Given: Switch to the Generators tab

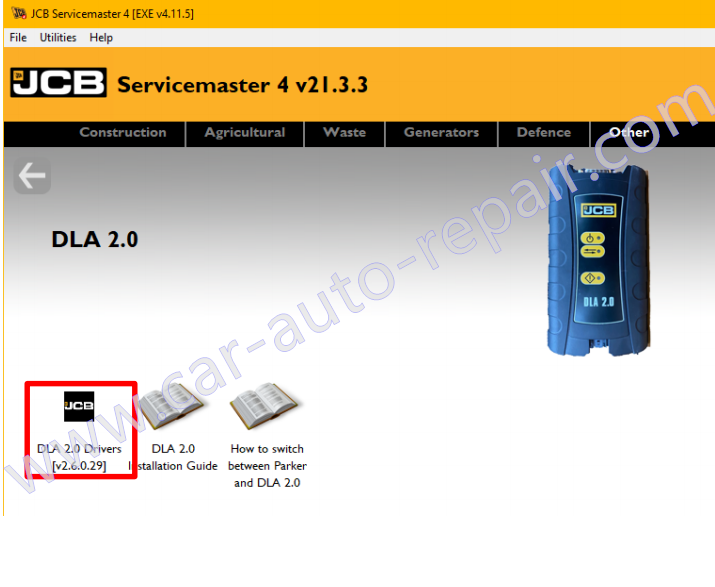Looking at the screenshot, I should tap(441, 132).
